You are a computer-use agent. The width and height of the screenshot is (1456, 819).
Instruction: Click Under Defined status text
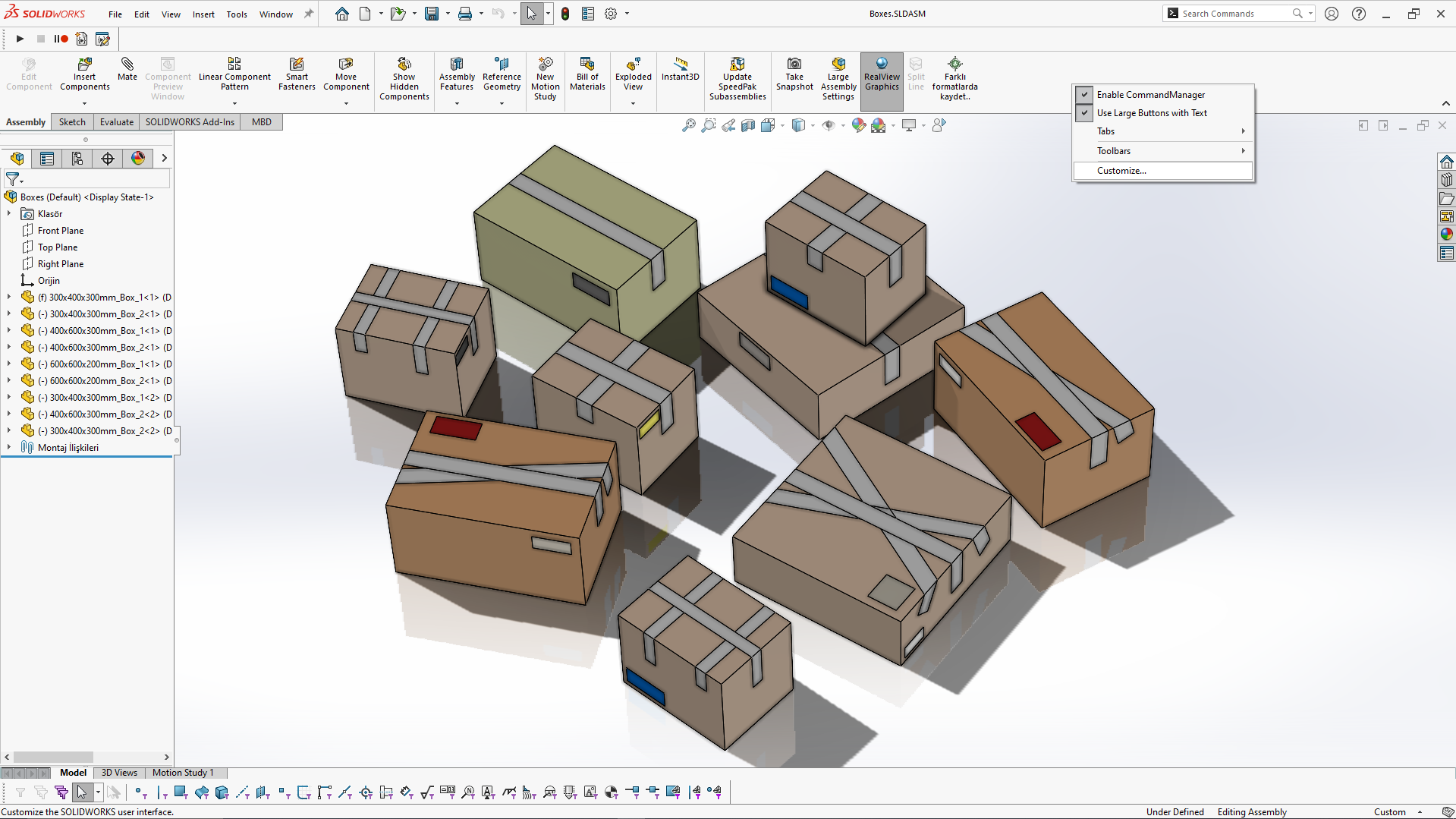tap(1175, 812)
